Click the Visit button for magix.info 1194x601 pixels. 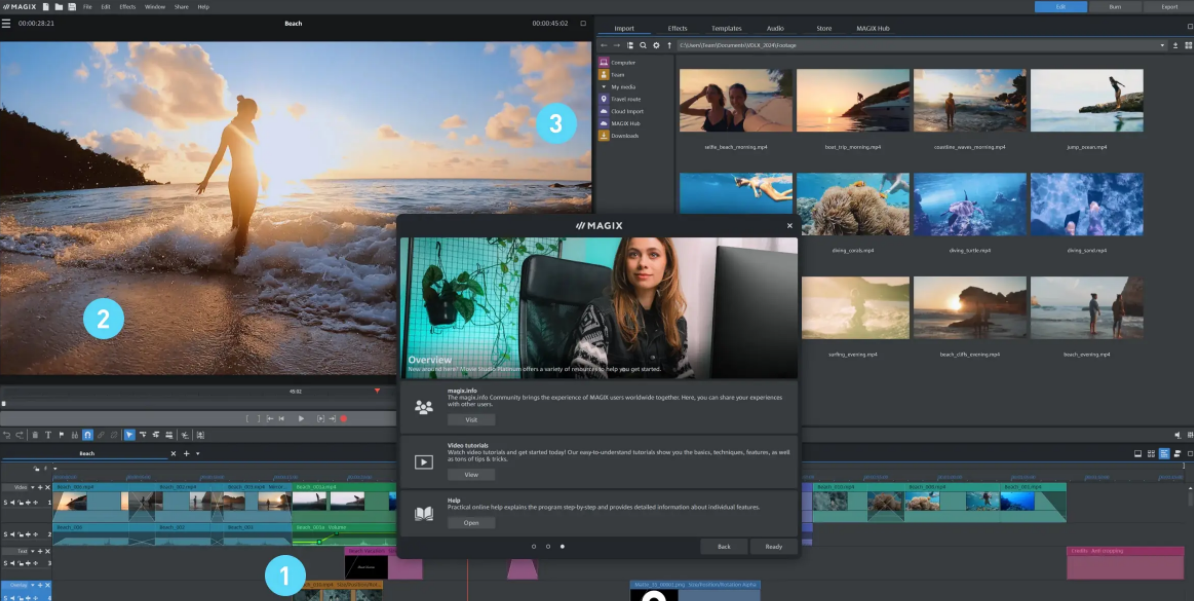click(x=471, y=420)
